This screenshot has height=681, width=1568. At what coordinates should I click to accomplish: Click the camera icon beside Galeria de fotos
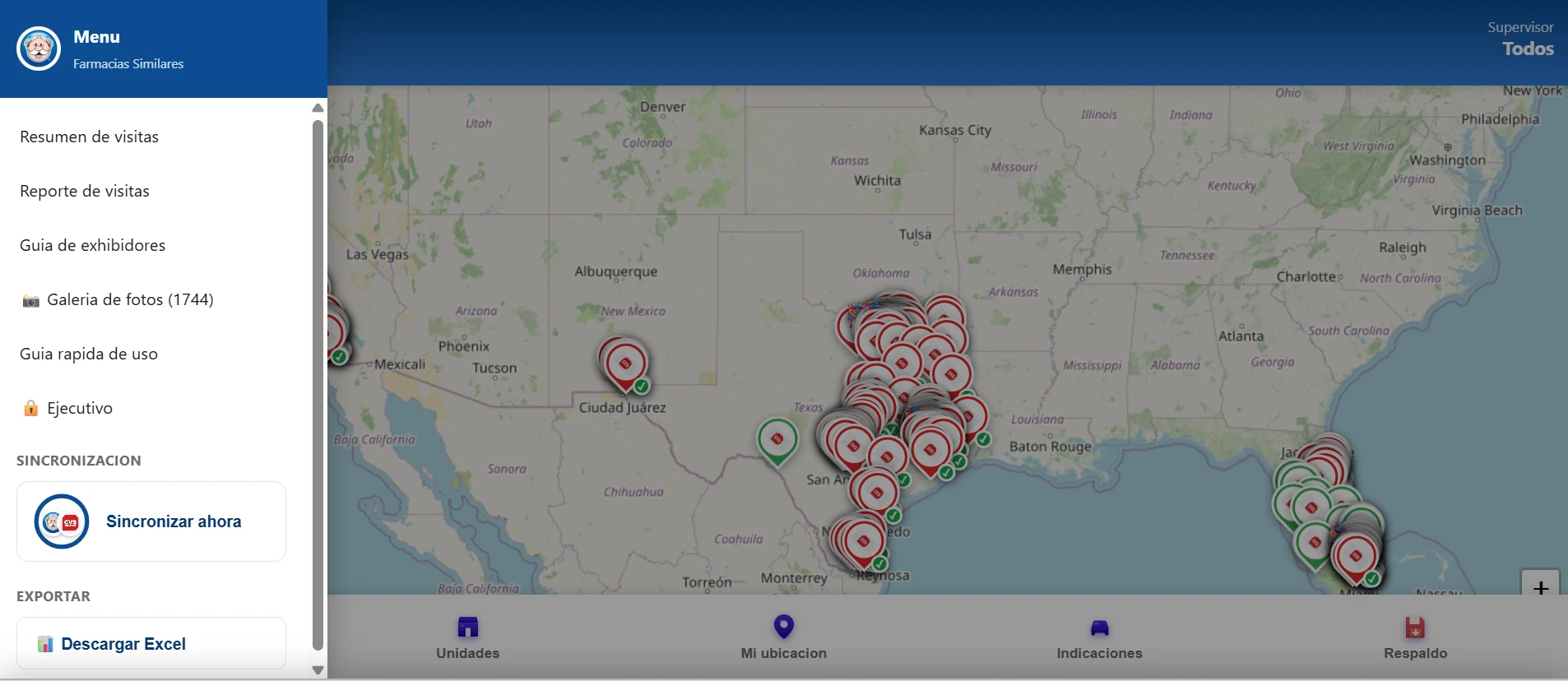pos(30,300)
